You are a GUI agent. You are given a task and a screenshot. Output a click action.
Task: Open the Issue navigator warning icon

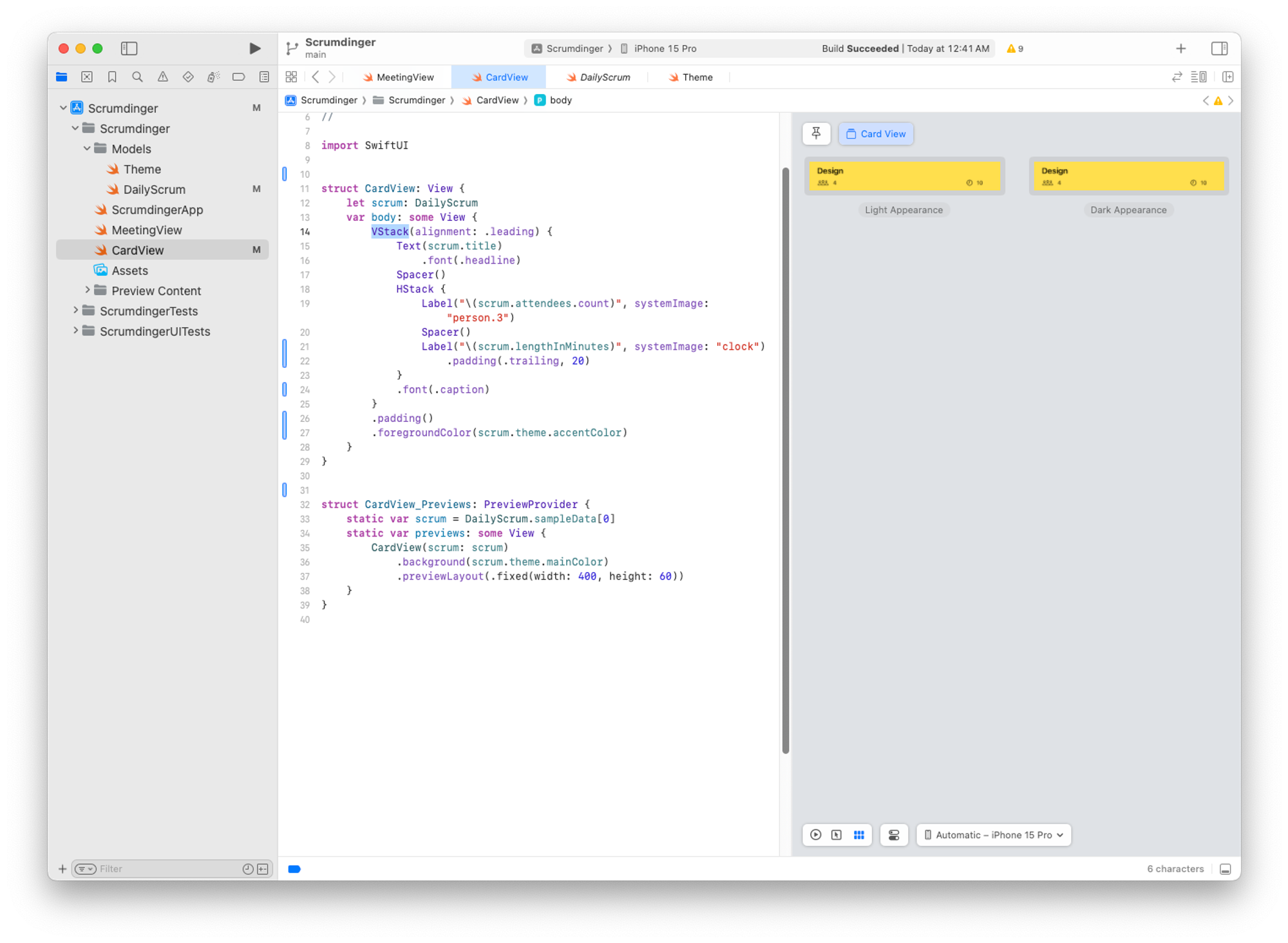163,77
